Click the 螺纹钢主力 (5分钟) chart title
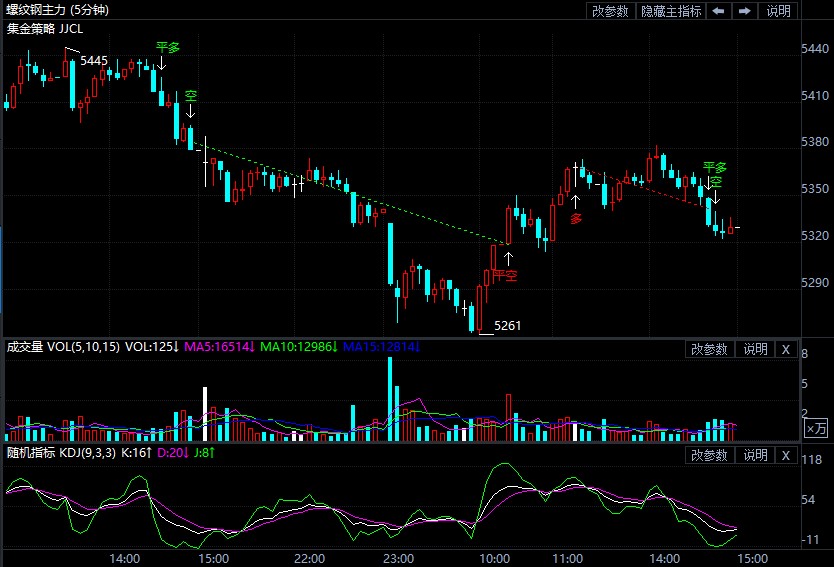834x567 pixels. click(56, 10)
